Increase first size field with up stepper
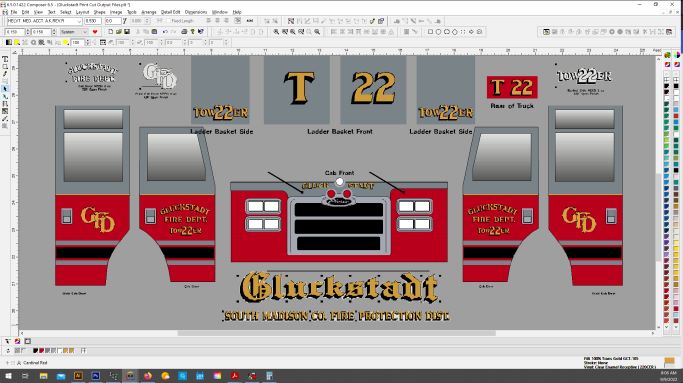This screenshot has height=383, width=683. 28,30
